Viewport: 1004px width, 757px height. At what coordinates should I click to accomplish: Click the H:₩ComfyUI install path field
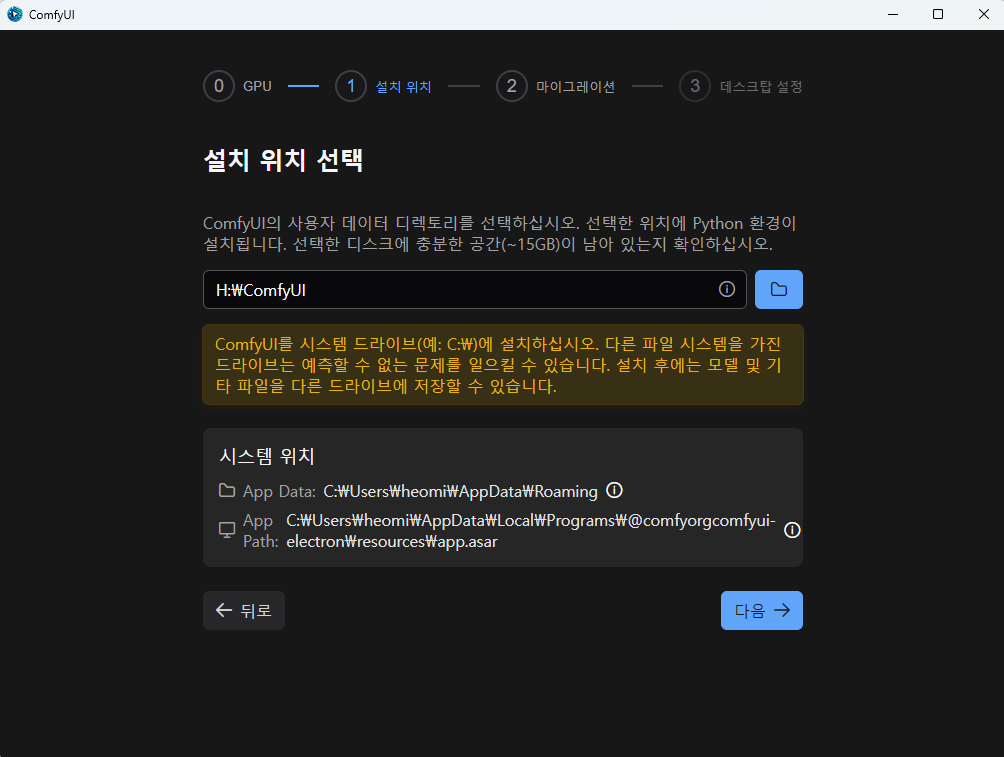click(x=474, y=289)
